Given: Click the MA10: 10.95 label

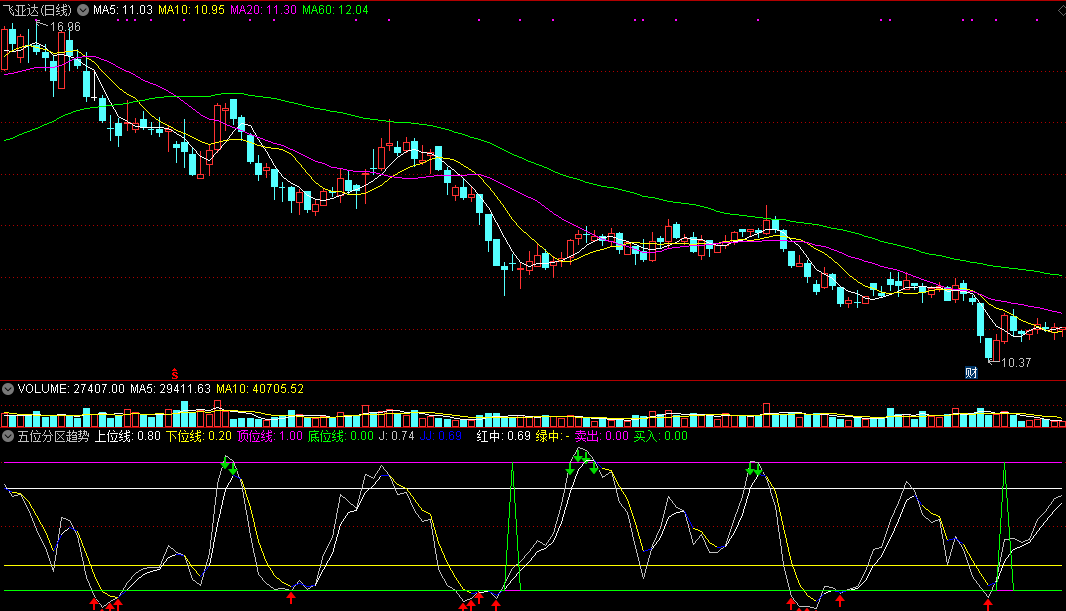Looking at the screenshot, I should [191, 10].
